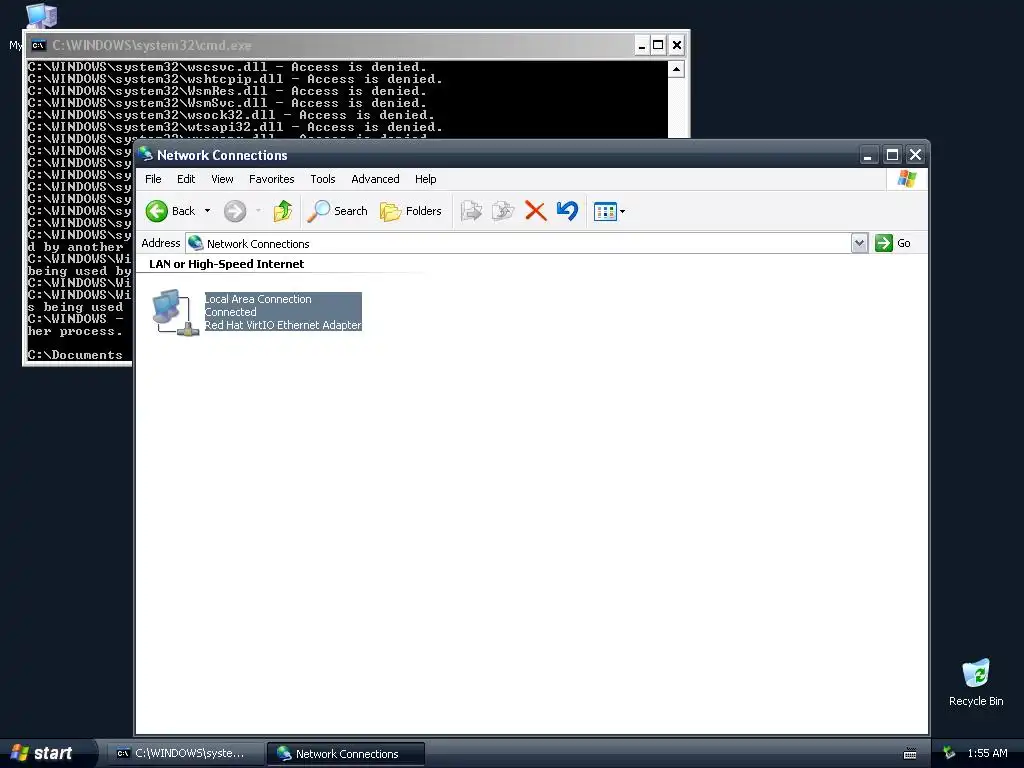Viewport: 1024px width, 768px height.
Task: Expand the Address bar dropdown
Action: (x=859, y=243)
